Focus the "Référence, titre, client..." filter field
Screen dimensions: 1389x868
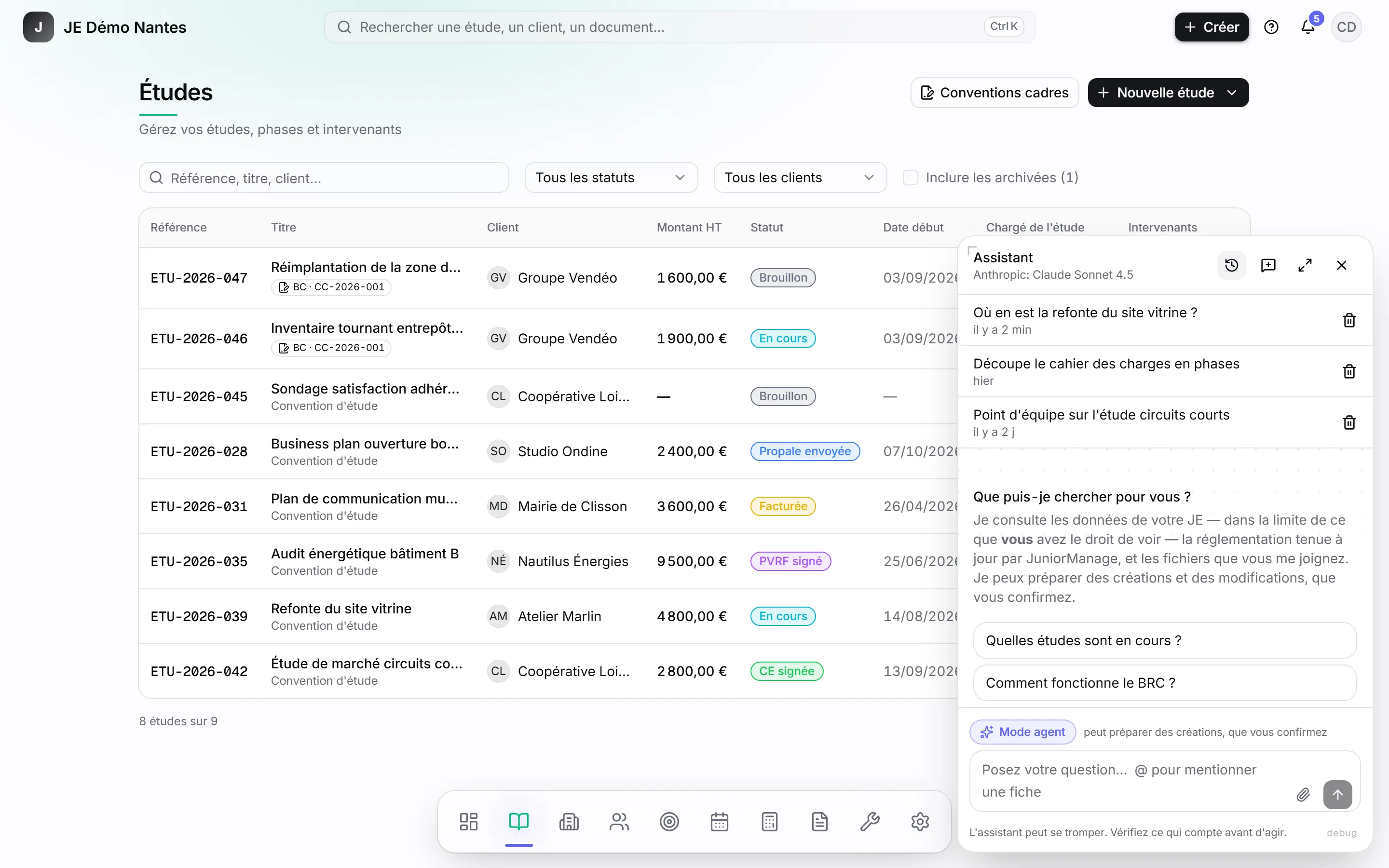coord(324,178)
